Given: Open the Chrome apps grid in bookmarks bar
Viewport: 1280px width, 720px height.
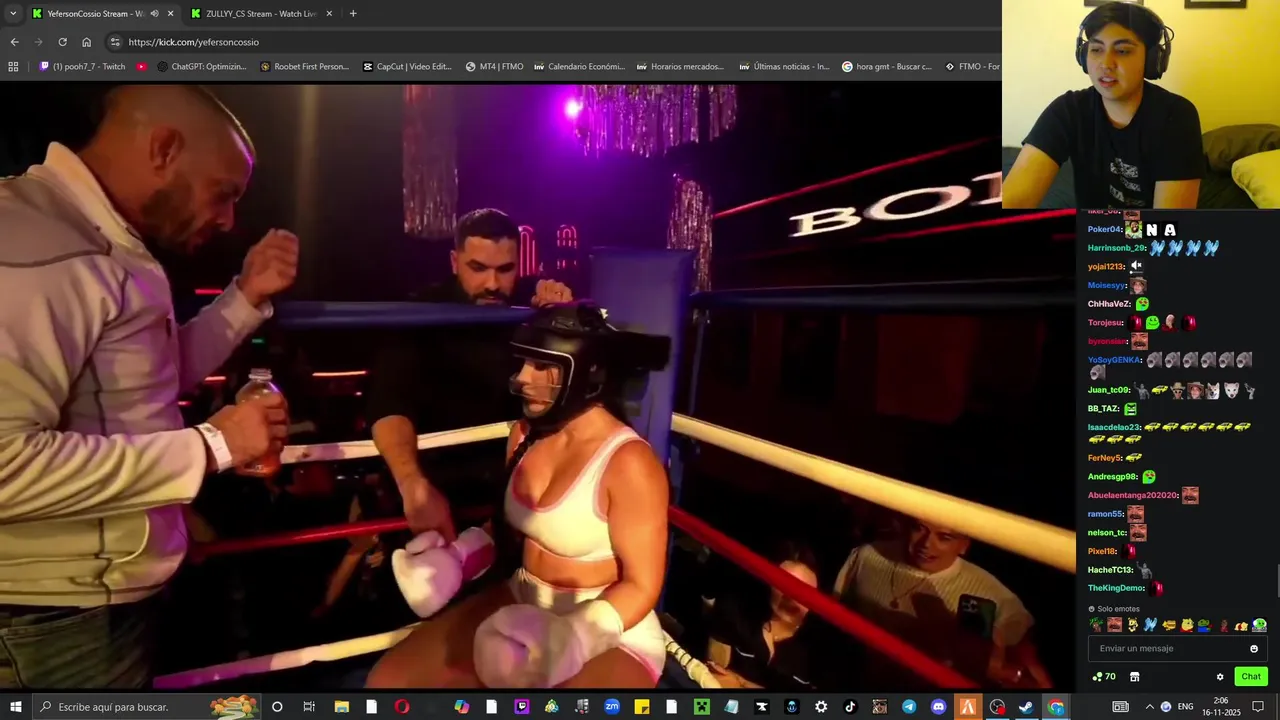Looking at the screenshot, I should pos(13,67).
